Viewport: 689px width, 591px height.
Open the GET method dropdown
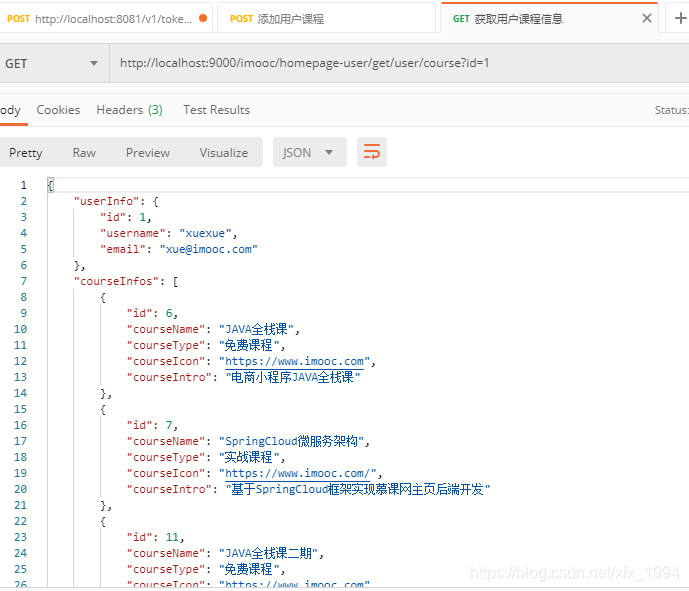52,63
